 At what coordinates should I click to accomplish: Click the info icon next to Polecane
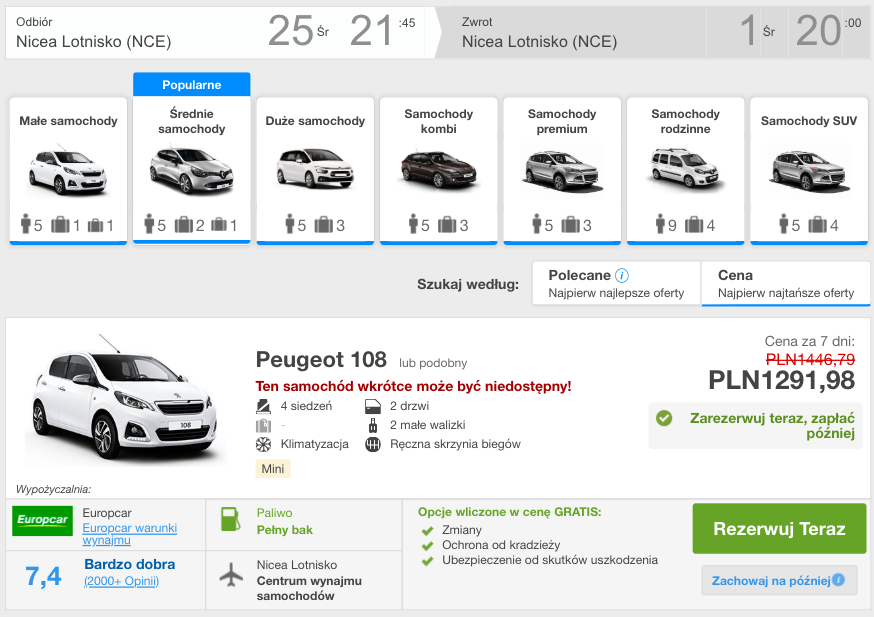pyautogui.click(x=622, y=275)
